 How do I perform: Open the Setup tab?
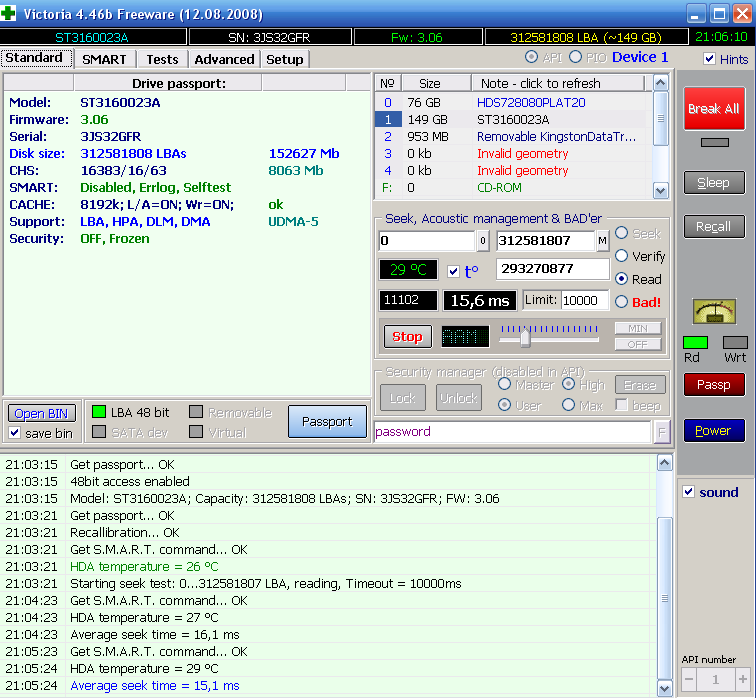click(284, 59)
